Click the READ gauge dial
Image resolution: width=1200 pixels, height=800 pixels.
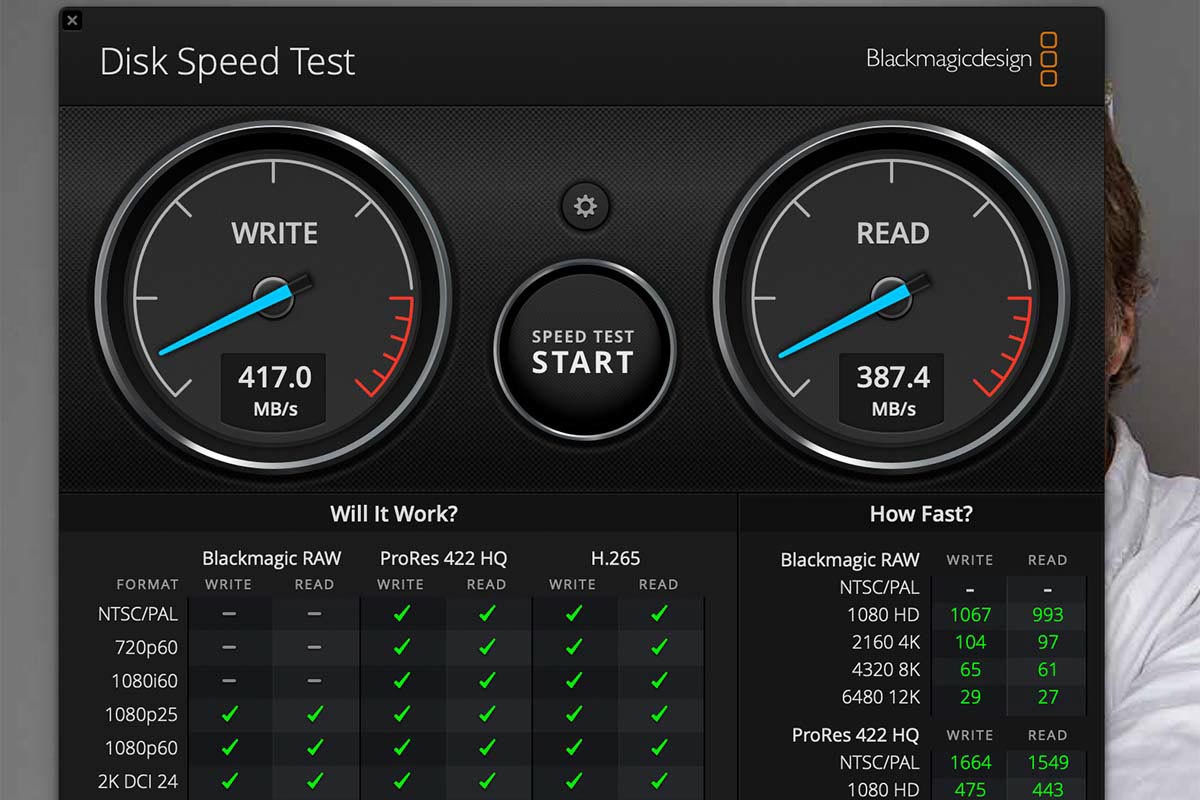(x=892, y=296)
